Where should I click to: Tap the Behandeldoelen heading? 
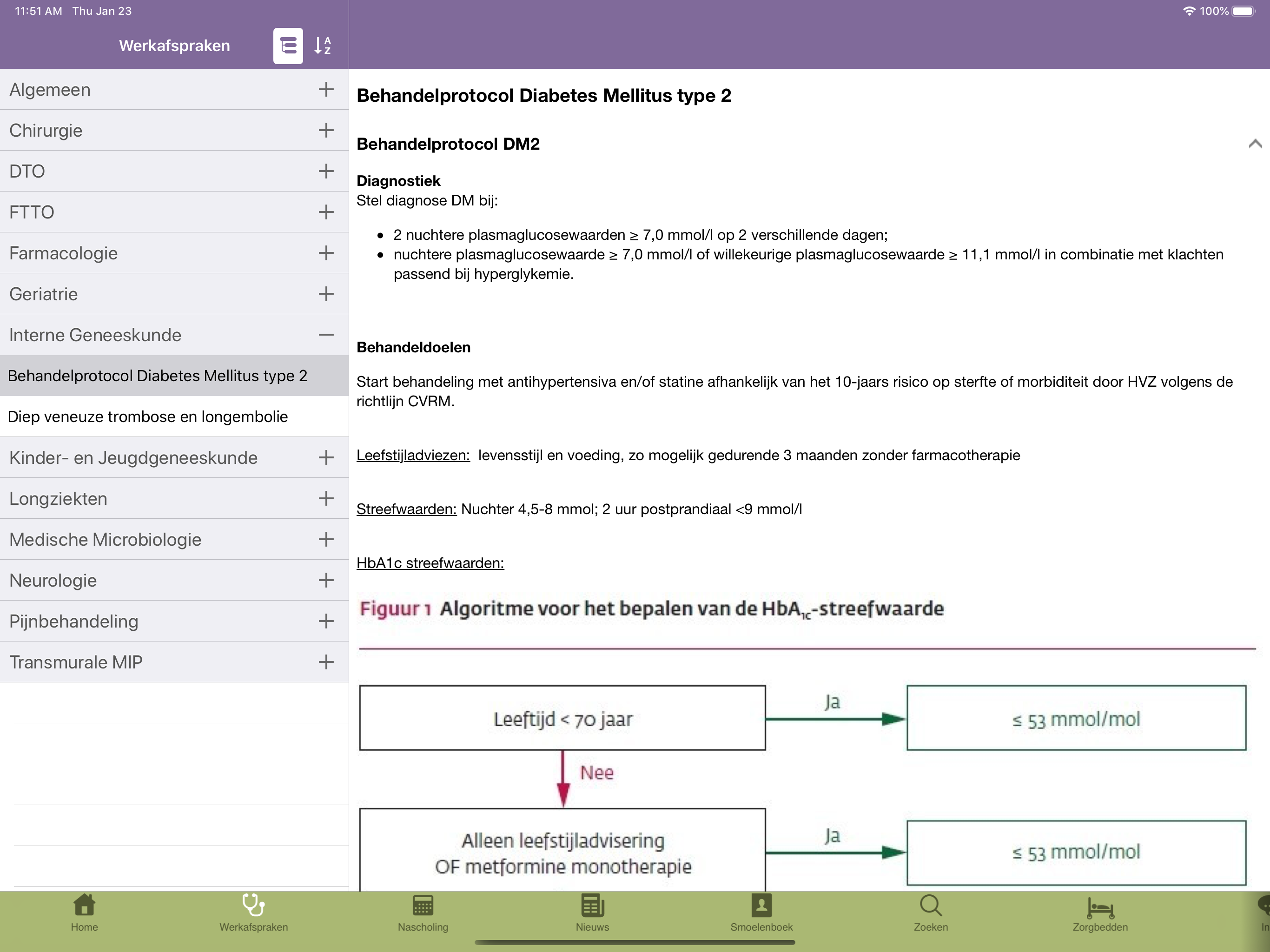(x=413, y=347)
